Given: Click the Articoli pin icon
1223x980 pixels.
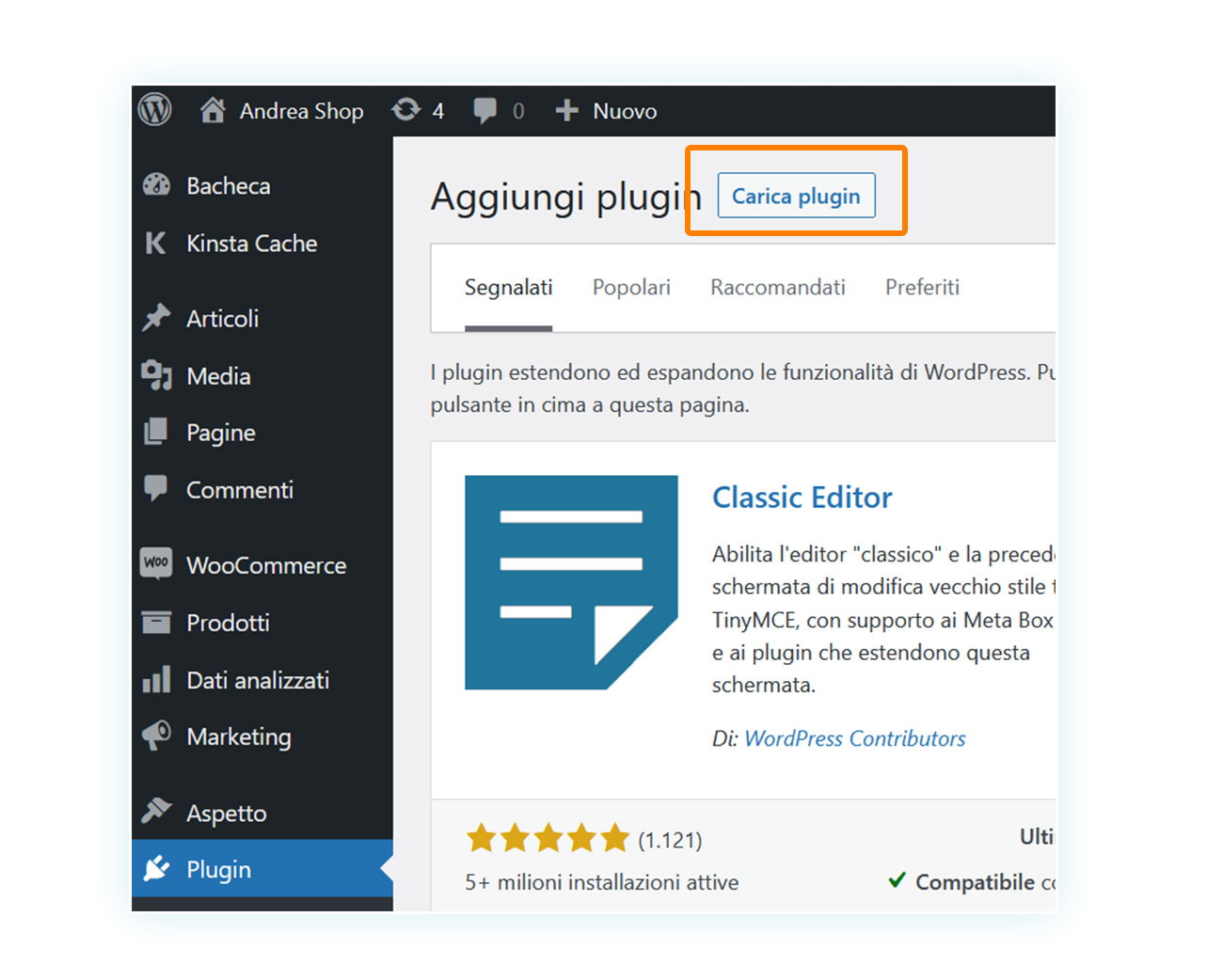Looking at the screenshot, I should pyautogui.click(x=156, y=318).
